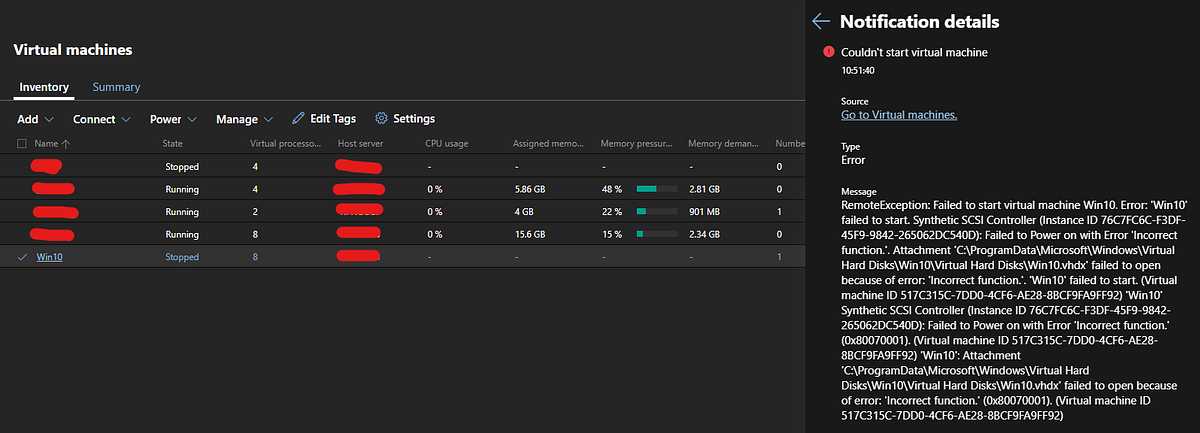Switch to the Summary tab
This screenshot has width=1200, height=433.
116,87
